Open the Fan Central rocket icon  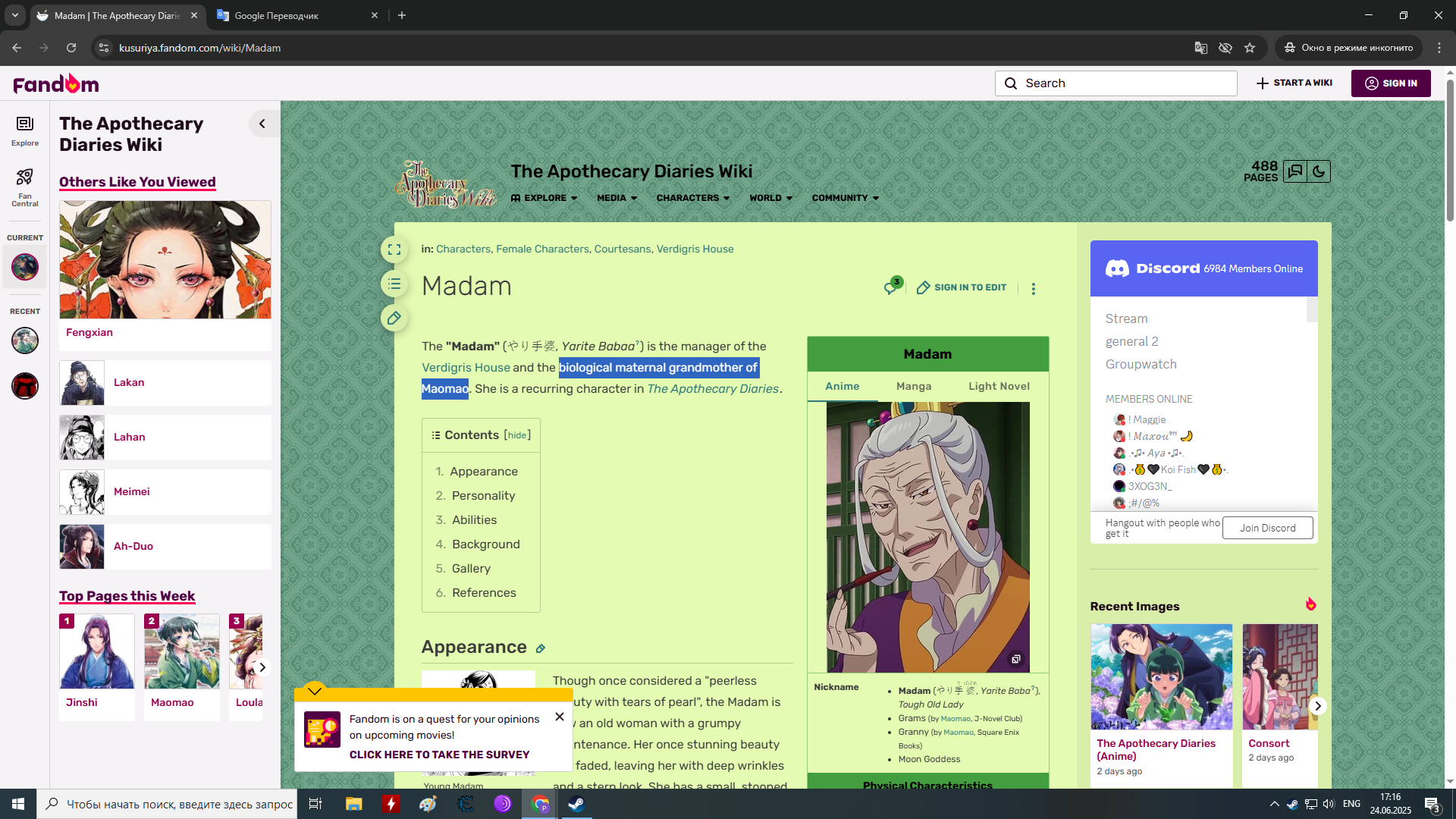[25, 187]
